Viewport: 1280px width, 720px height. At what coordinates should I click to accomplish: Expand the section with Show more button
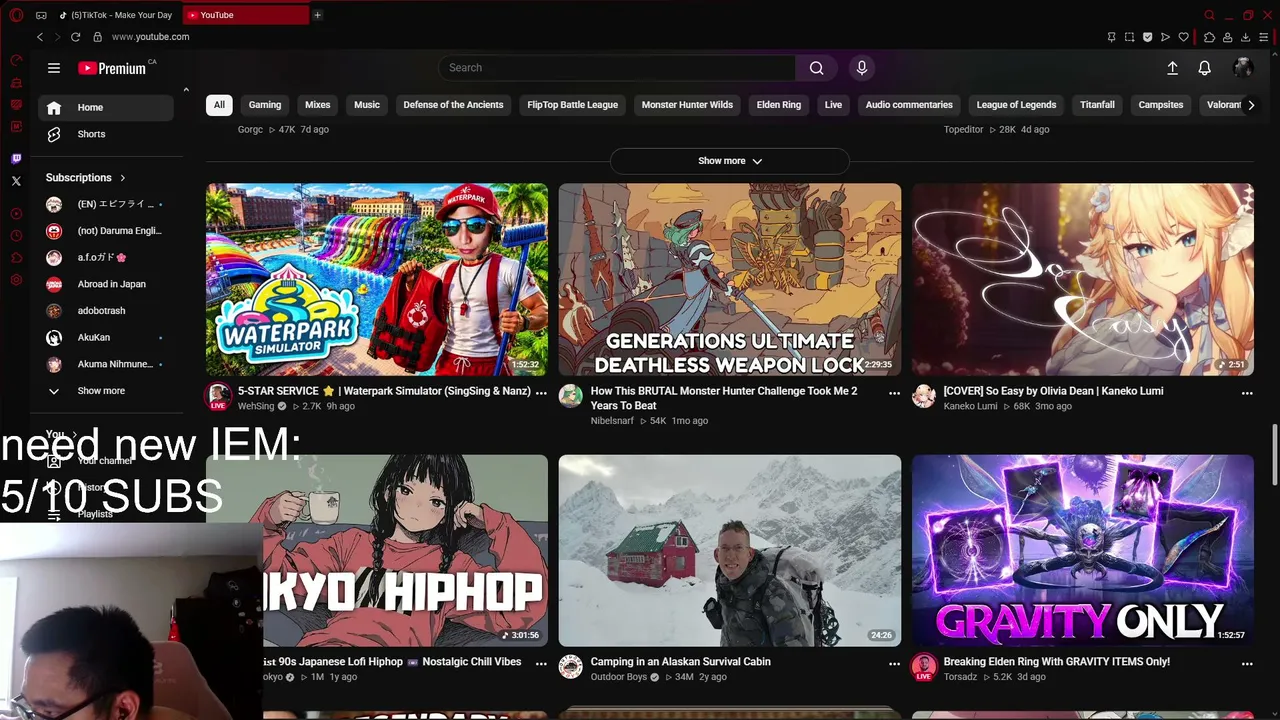[x=730, y=161]
